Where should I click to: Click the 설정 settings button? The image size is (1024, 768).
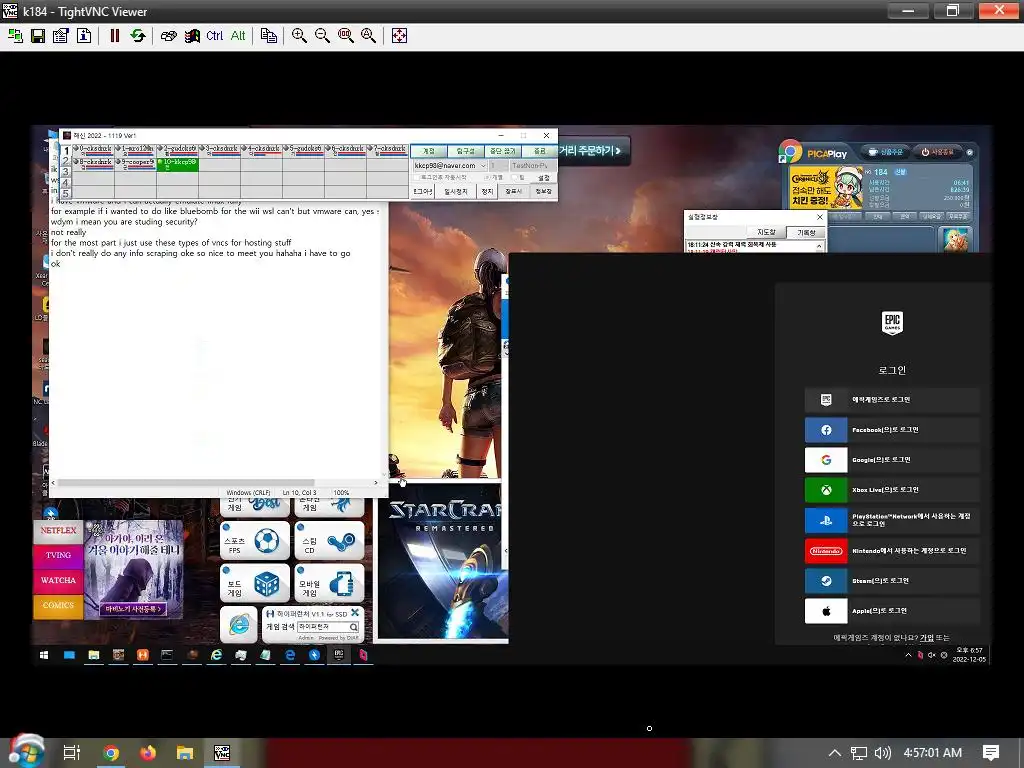pyautogui.click(x=543, y=178)
